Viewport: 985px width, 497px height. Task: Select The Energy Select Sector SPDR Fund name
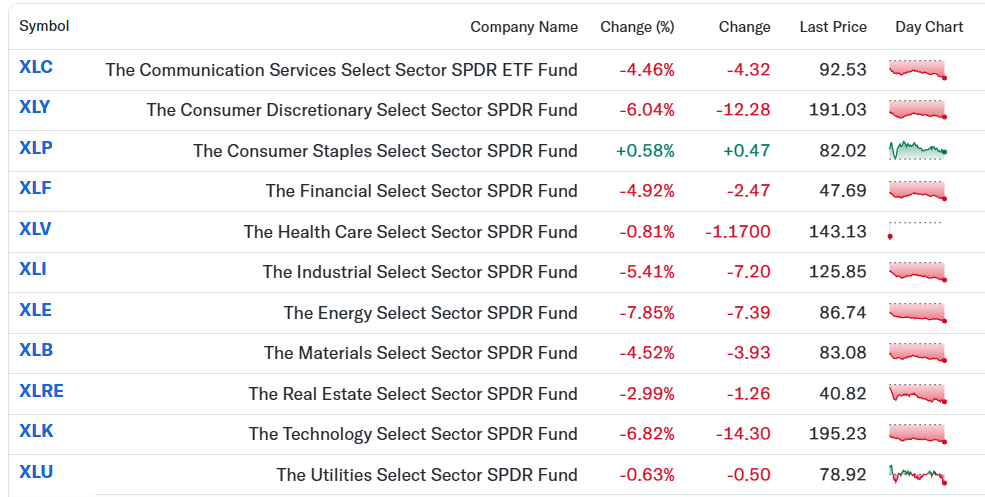[x=430, y=312]
